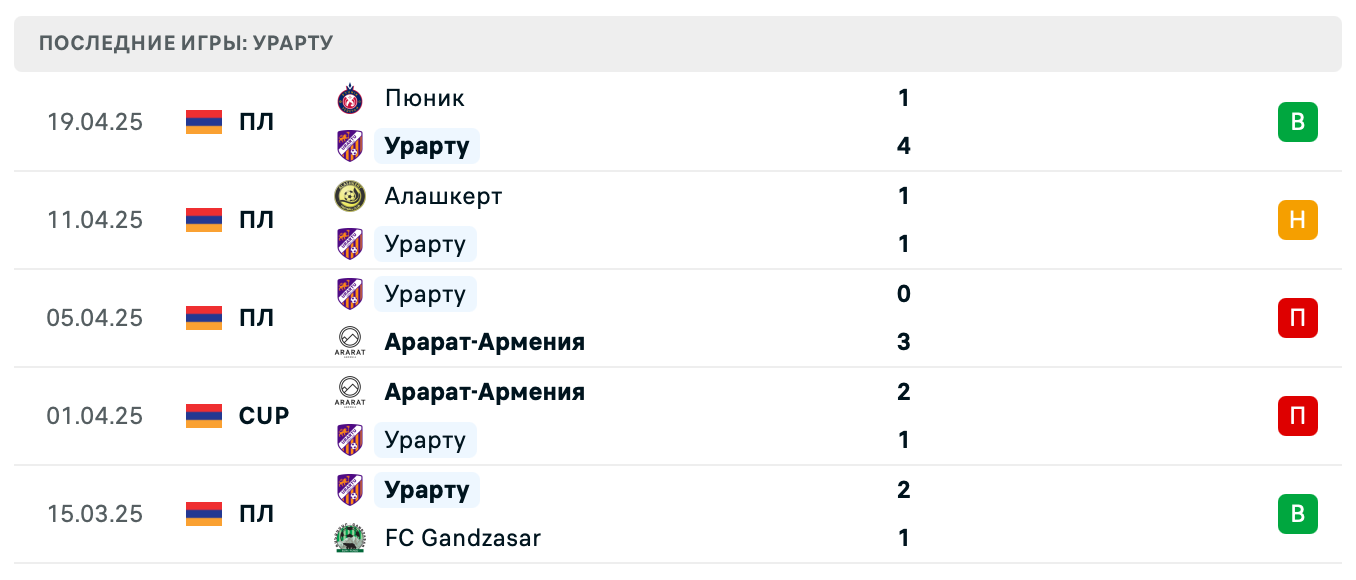
Task: Click the ПОСЛЕДНИЕ ИГРЫ: УРАРТУ header
Action: (x=186, y=43)
